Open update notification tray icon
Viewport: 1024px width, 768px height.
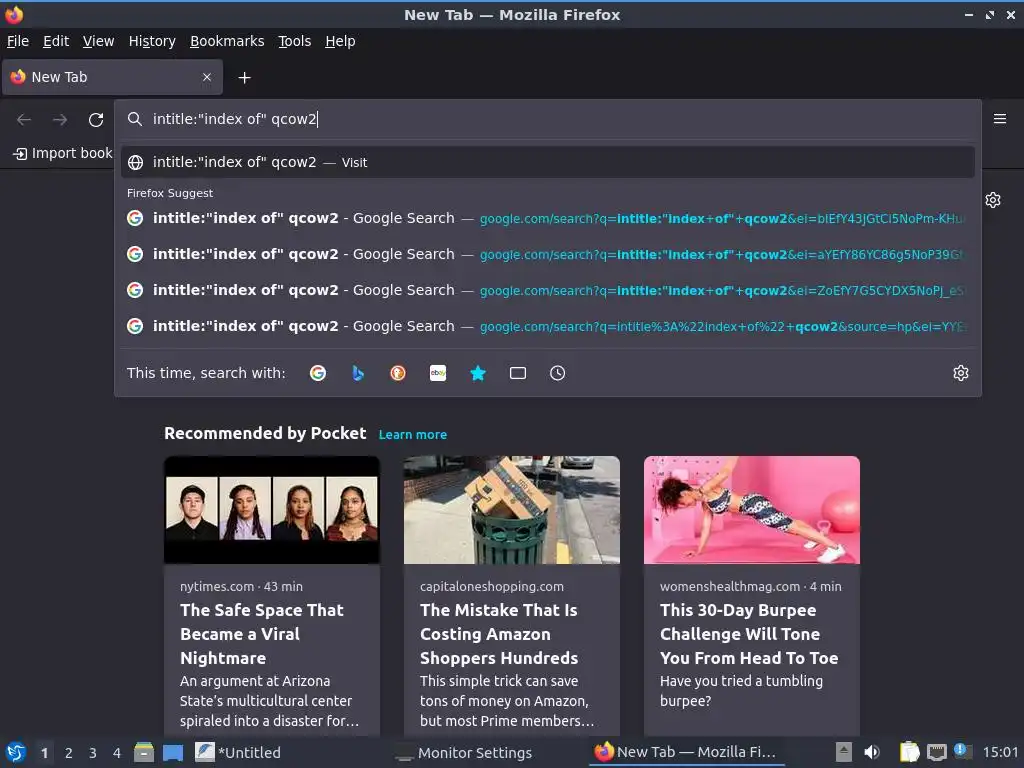tap(962, 751)
